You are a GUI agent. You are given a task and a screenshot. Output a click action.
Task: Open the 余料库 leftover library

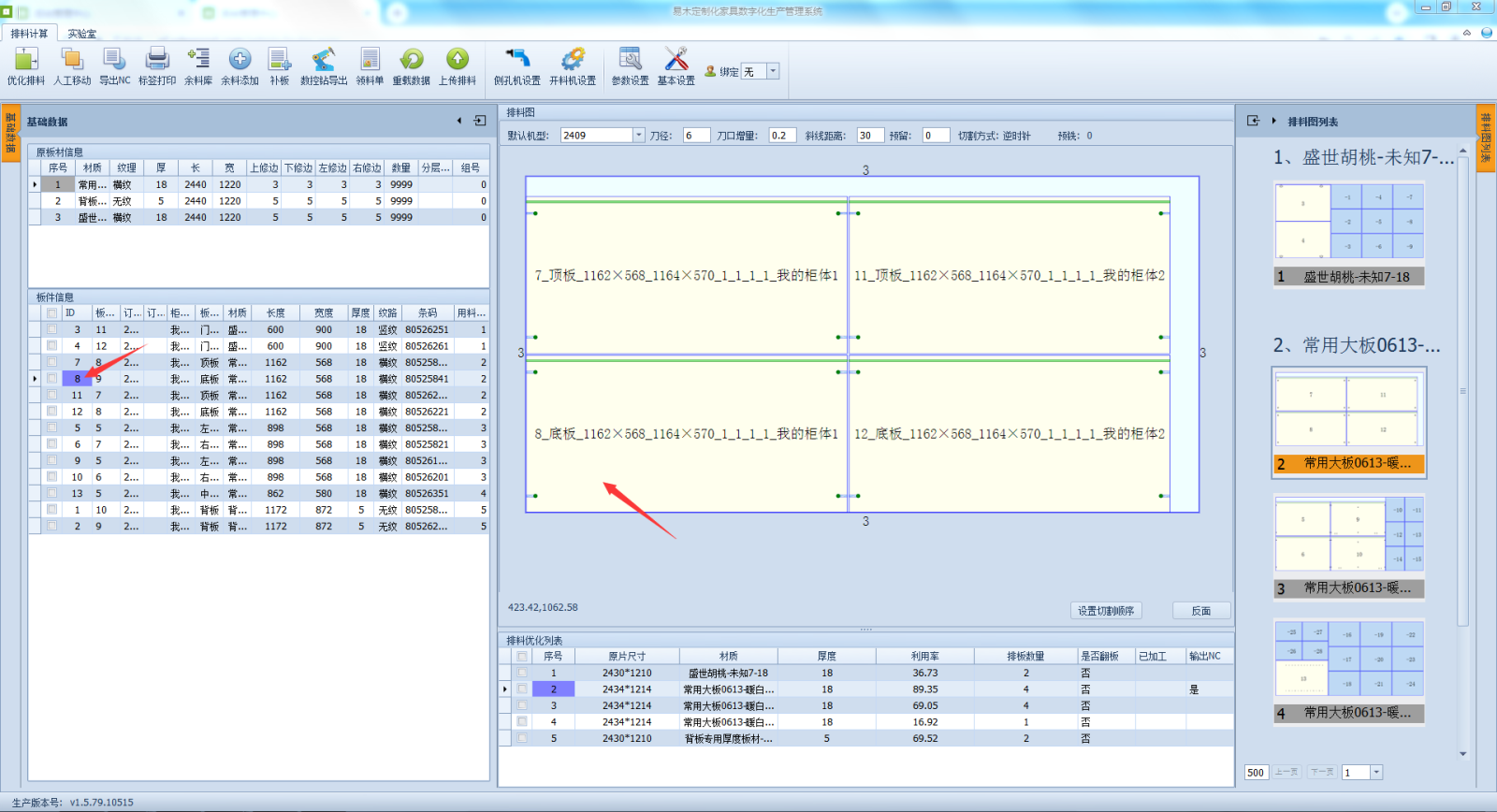(198, 66)
